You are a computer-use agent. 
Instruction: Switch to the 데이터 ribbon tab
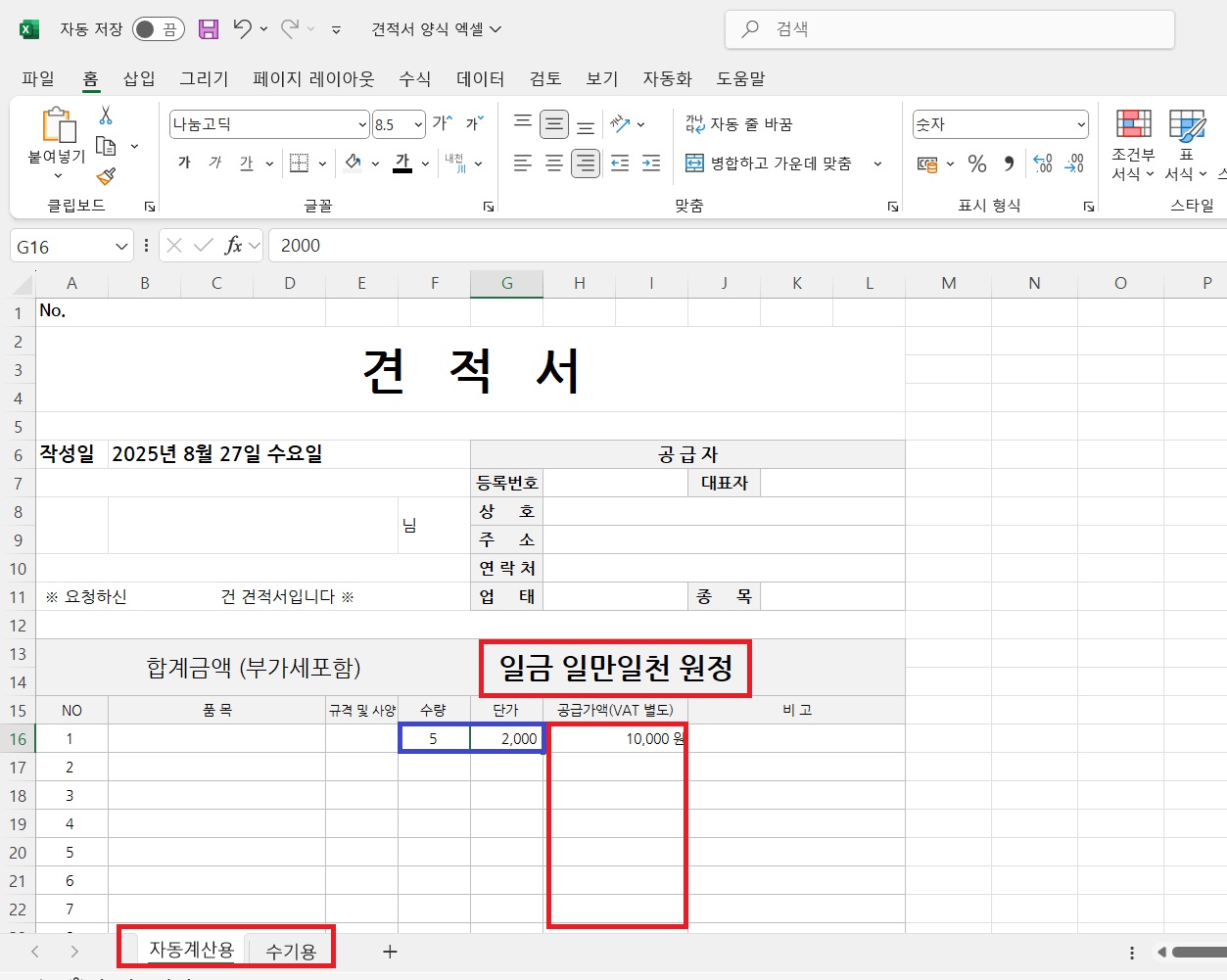(x=480, y=78)
